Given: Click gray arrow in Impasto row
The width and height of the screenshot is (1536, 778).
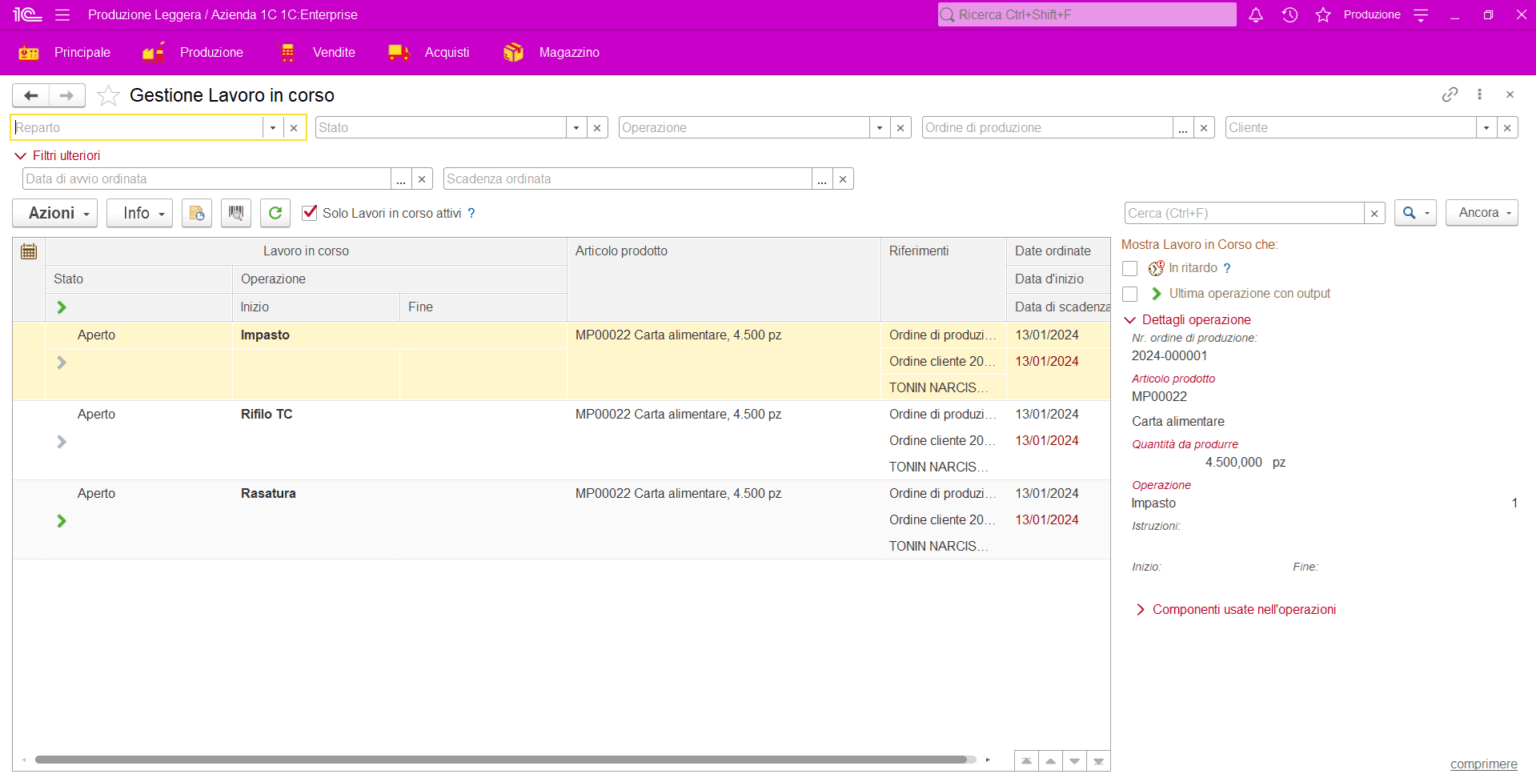Looking at the screenshot, I should (61, 362).
